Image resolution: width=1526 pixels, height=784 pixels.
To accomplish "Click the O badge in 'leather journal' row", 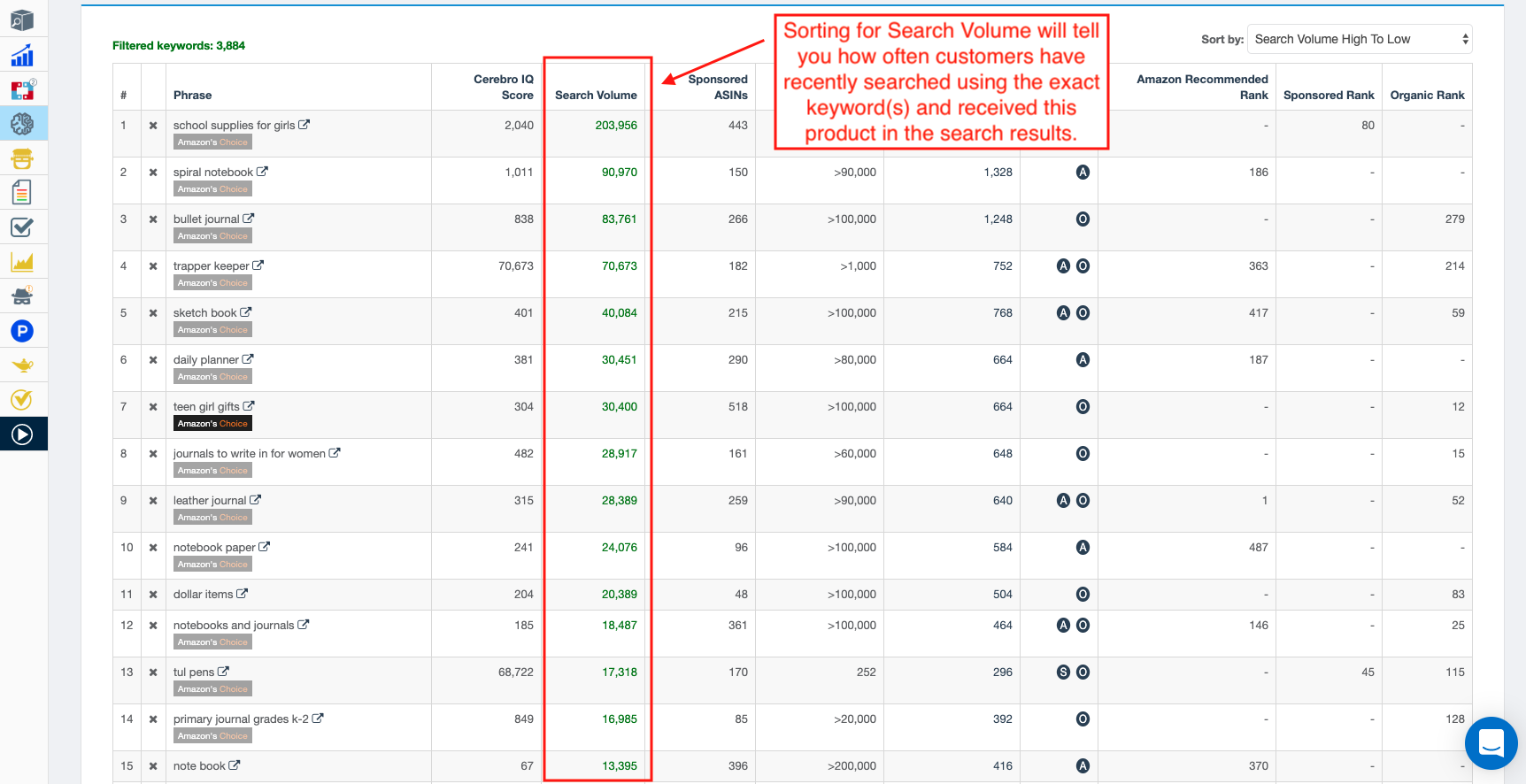I will [1083, 501].
